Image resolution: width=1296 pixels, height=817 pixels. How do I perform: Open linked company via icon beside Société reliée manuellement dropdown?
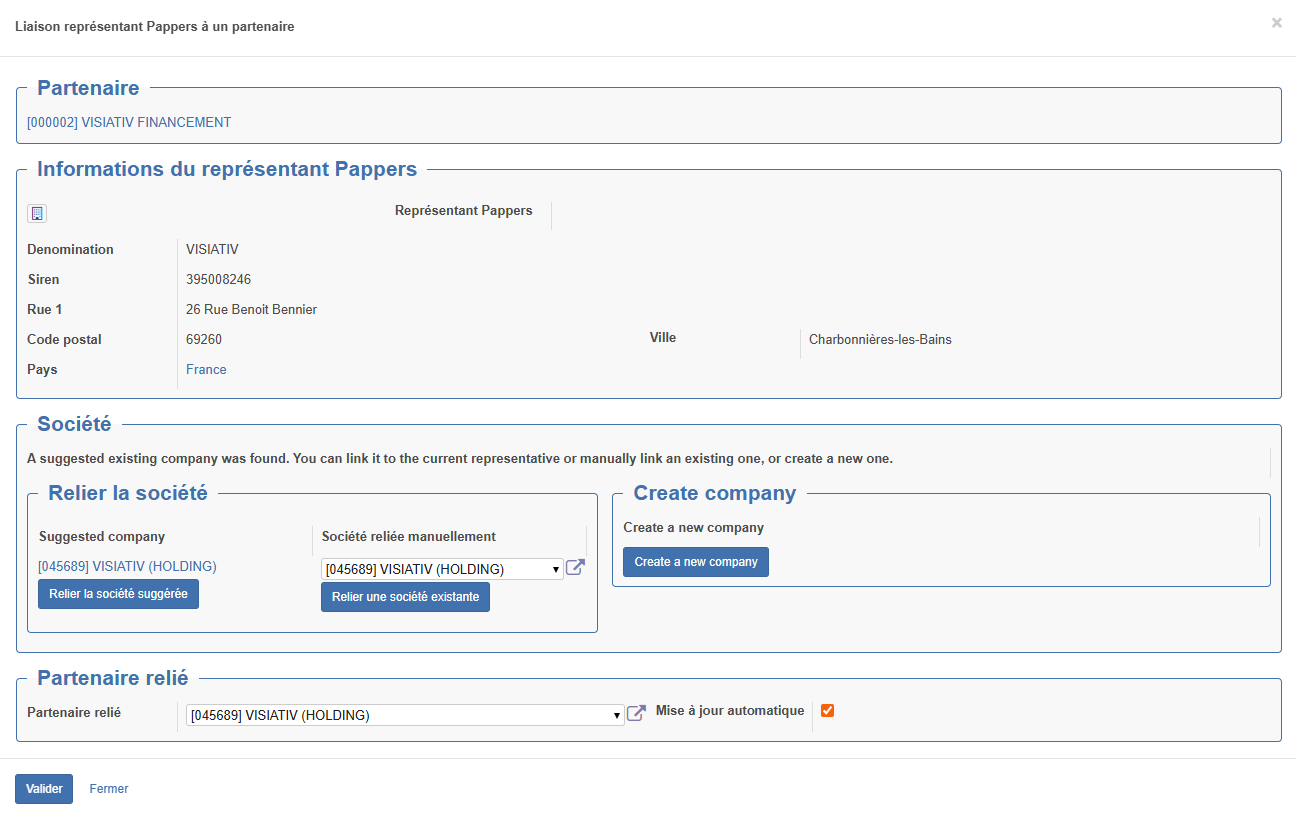575,567
